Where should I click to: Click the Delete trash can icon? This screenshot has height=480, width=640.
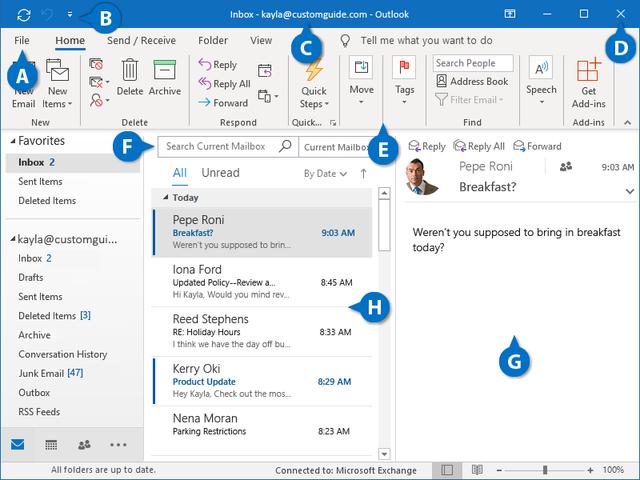tap(130, 70)
